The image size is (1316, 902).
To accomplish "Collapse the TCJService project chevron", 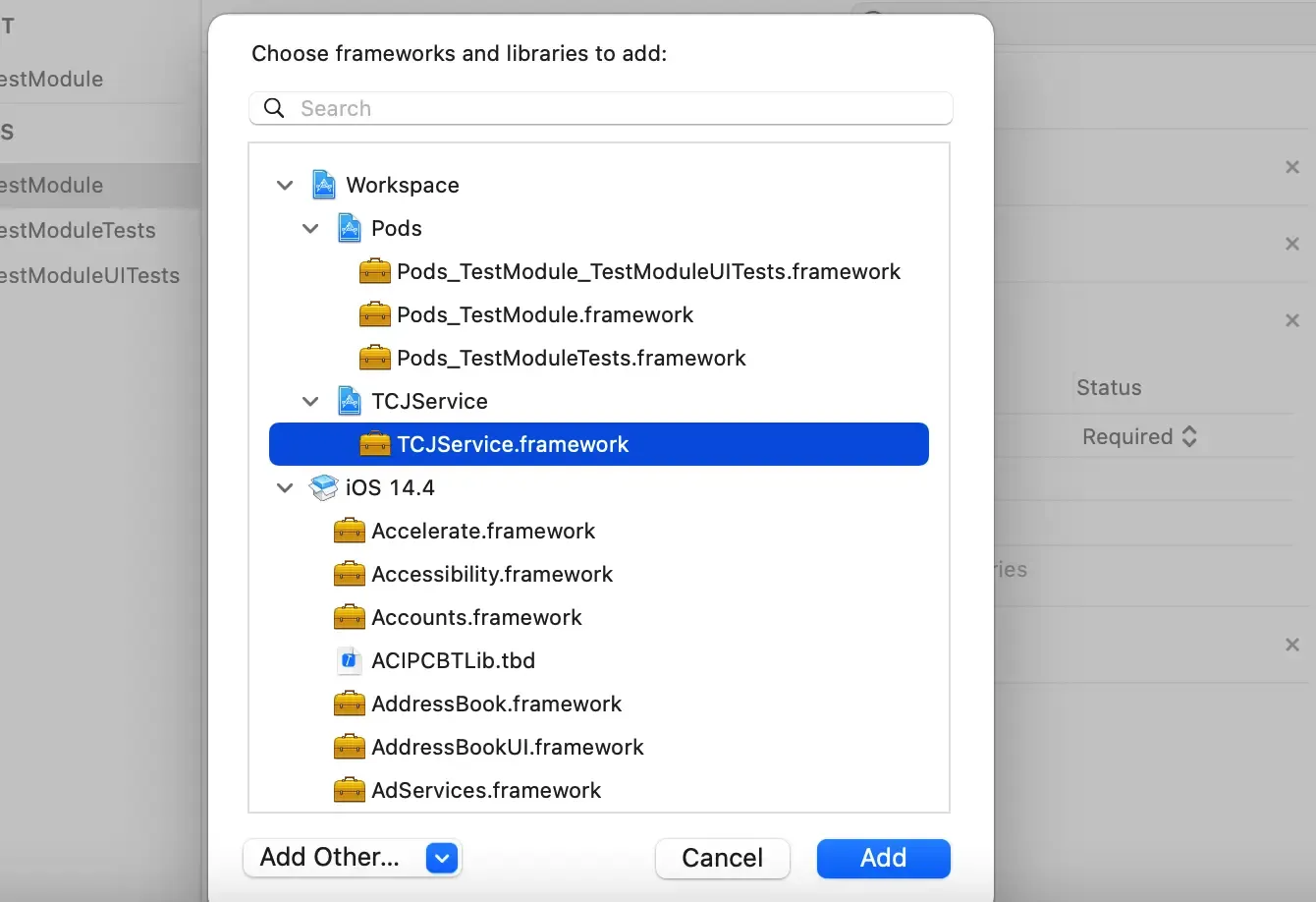I will tap(310, 401).
